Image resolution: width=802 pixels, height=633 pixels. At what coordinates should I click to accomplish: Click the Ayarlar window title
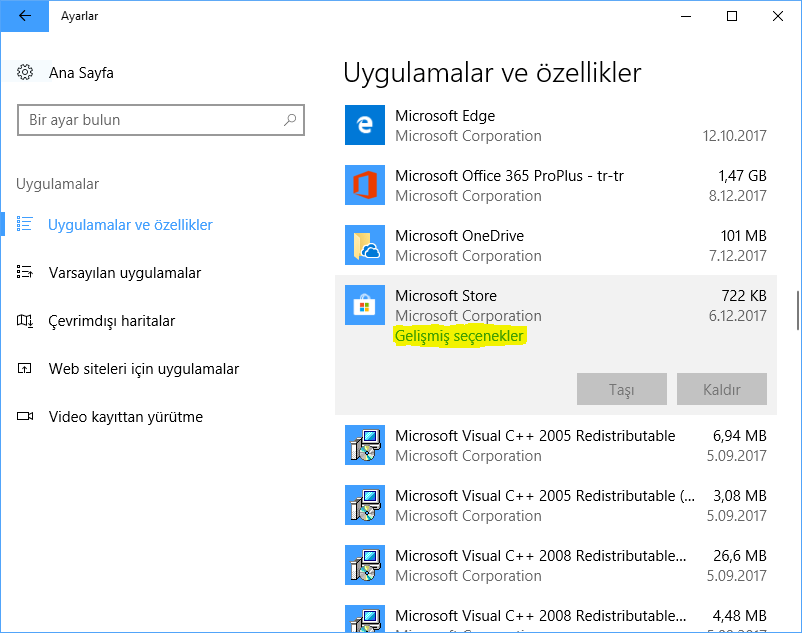click(79, 16)
